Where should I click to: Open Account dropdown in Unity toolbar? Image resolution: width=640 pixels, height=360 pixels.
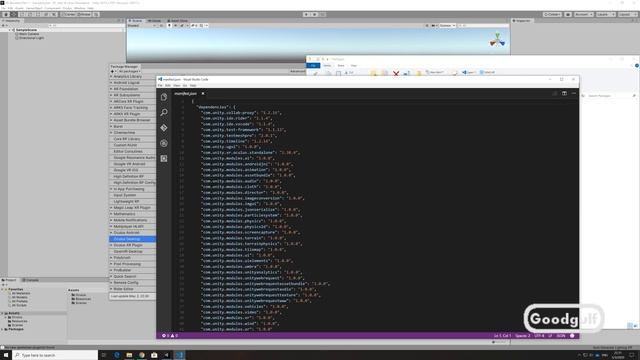(584, 14)
